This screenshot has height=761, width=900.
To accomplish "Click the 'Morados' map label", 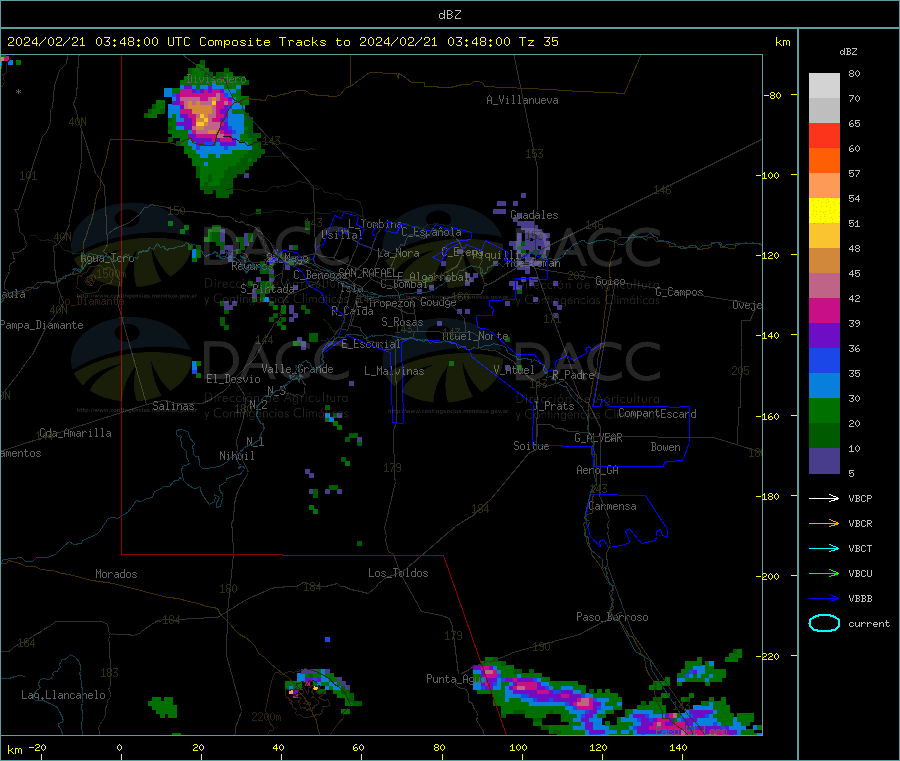I will pos(116,574).
